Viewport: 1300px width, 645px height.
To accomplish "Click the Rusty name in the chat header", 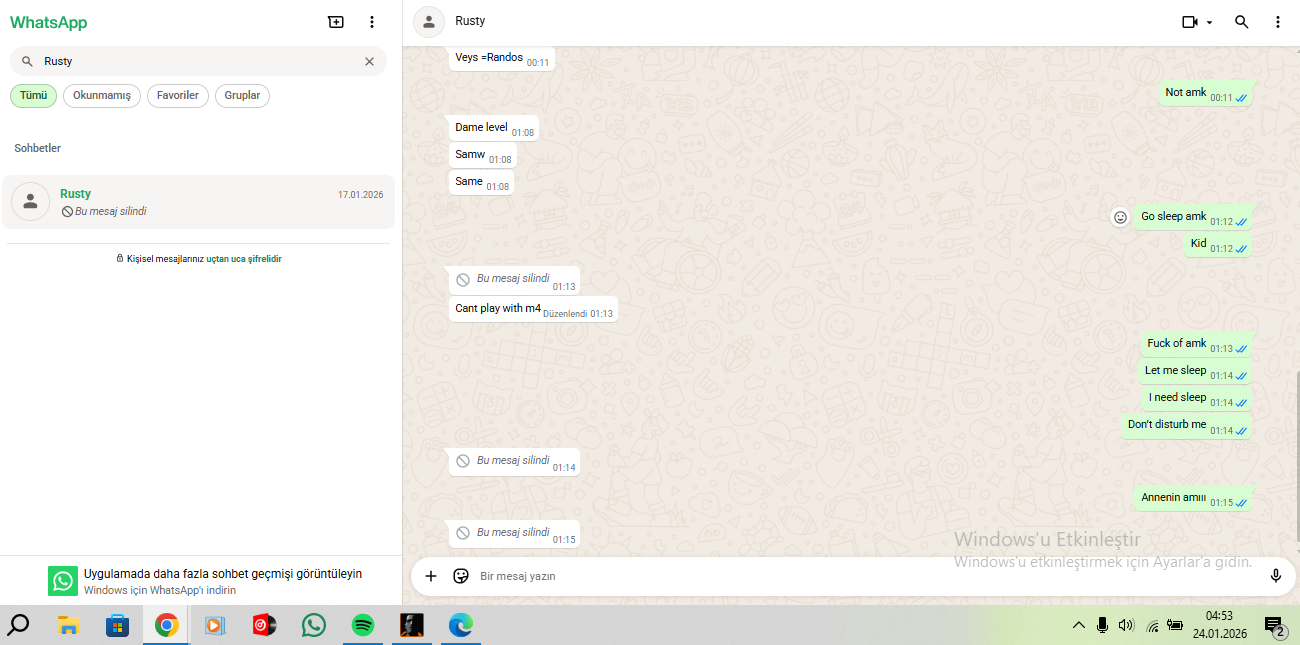I will point(470,21).
